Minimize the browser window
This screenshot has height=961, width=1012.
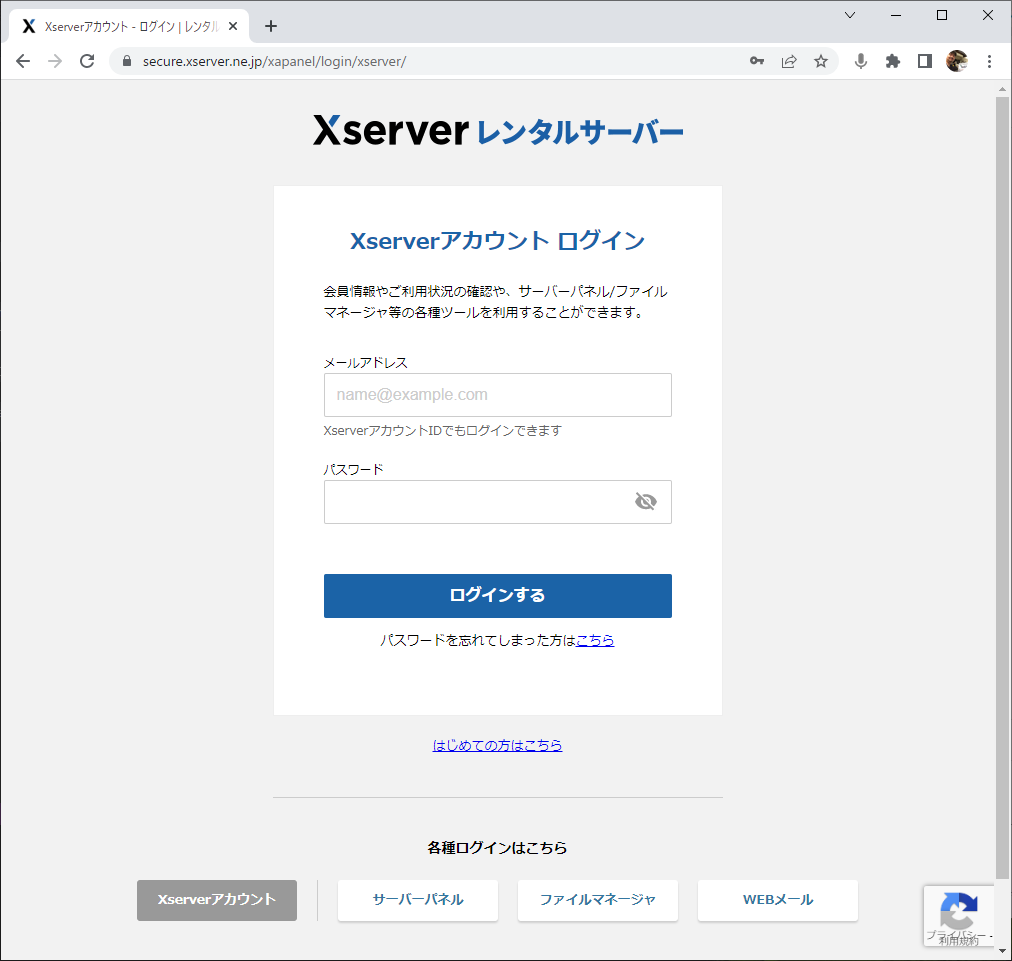coord(896,15)
